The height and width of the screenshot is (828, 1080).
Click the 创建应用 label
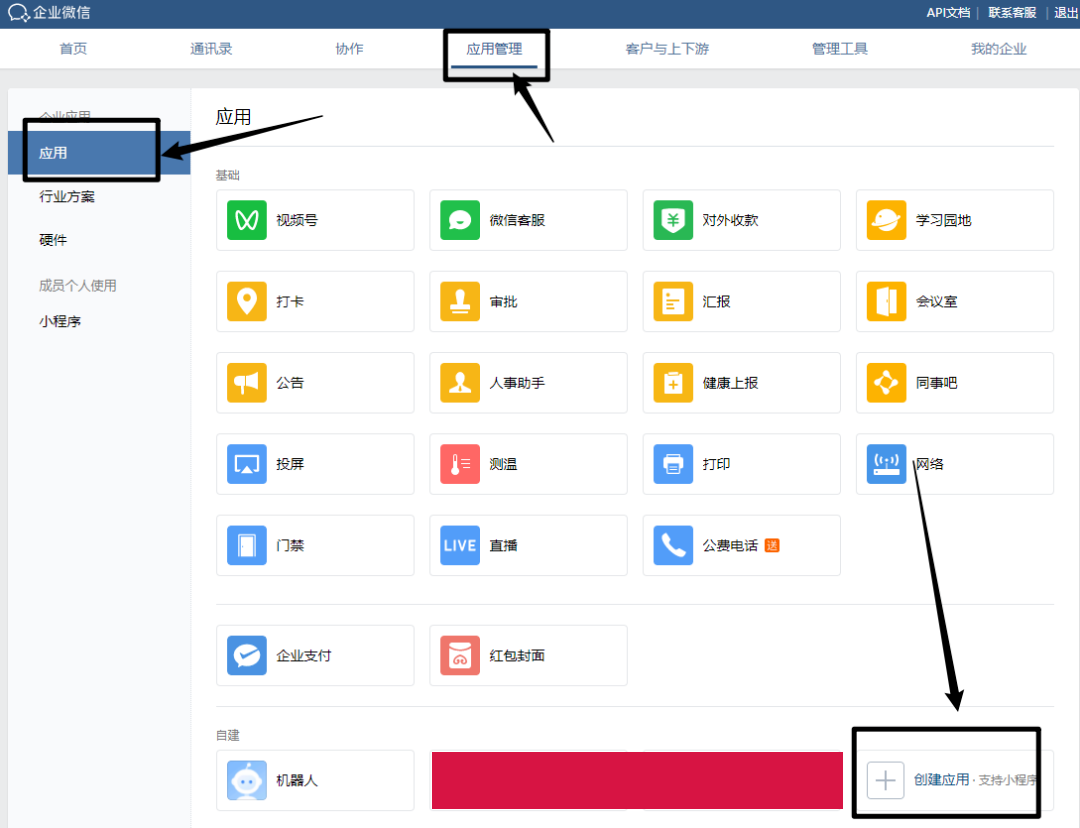click(941, 780)
